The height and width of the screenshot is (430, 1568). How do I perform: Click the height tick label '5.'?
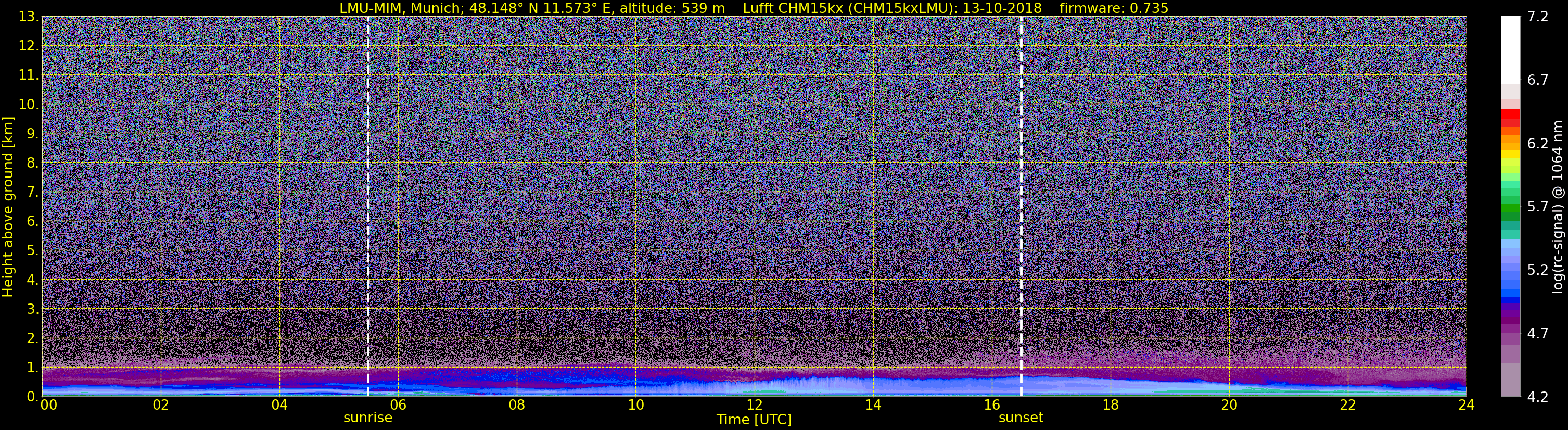tap(32, 251)
